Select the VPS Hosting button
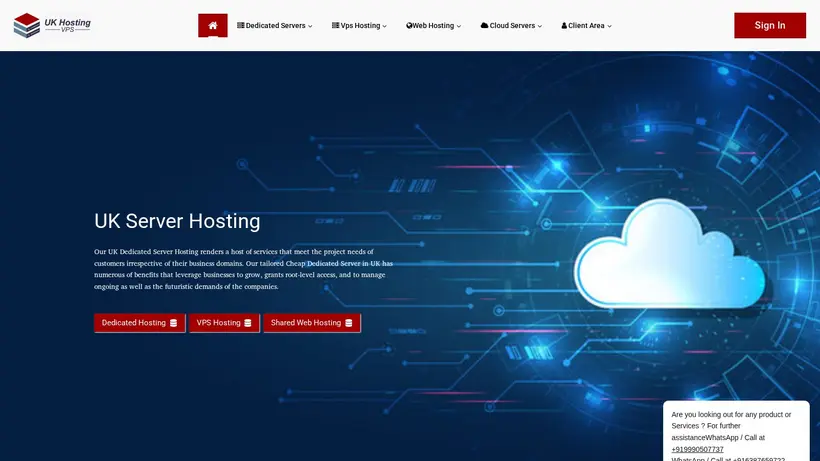 click(x=224, y=323)
